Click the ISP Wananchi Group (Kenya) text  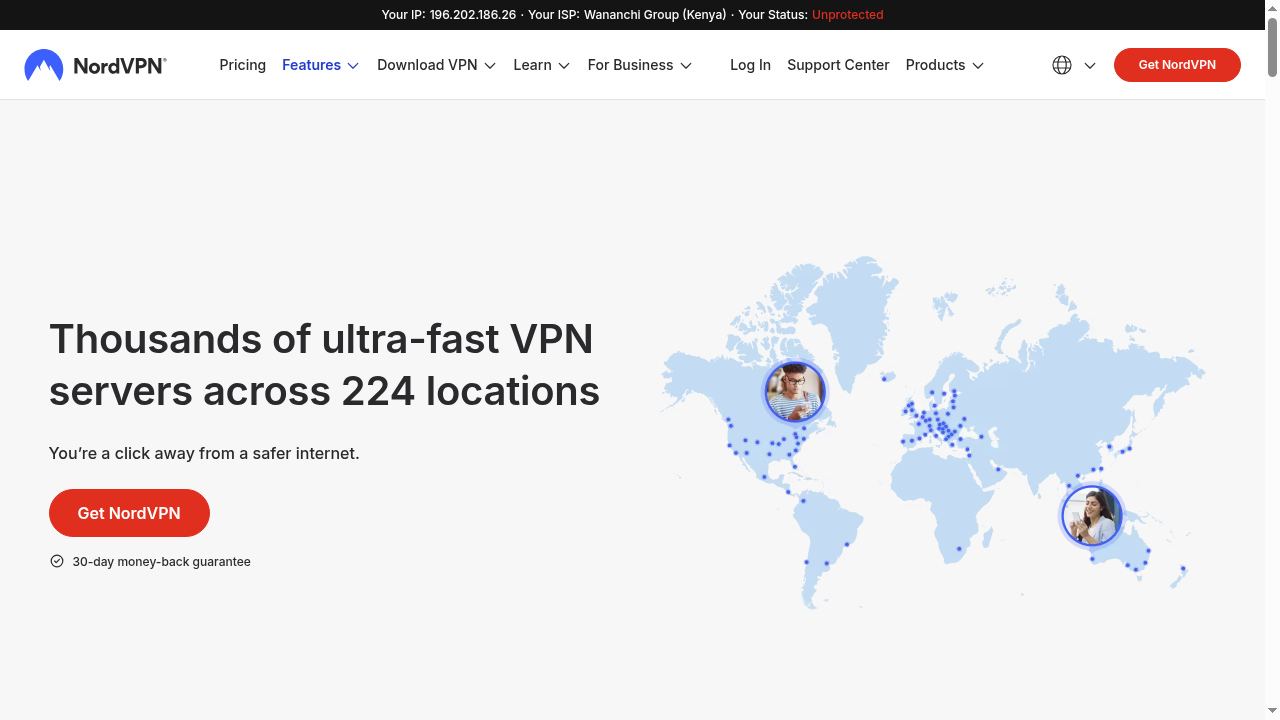point(655,15)
